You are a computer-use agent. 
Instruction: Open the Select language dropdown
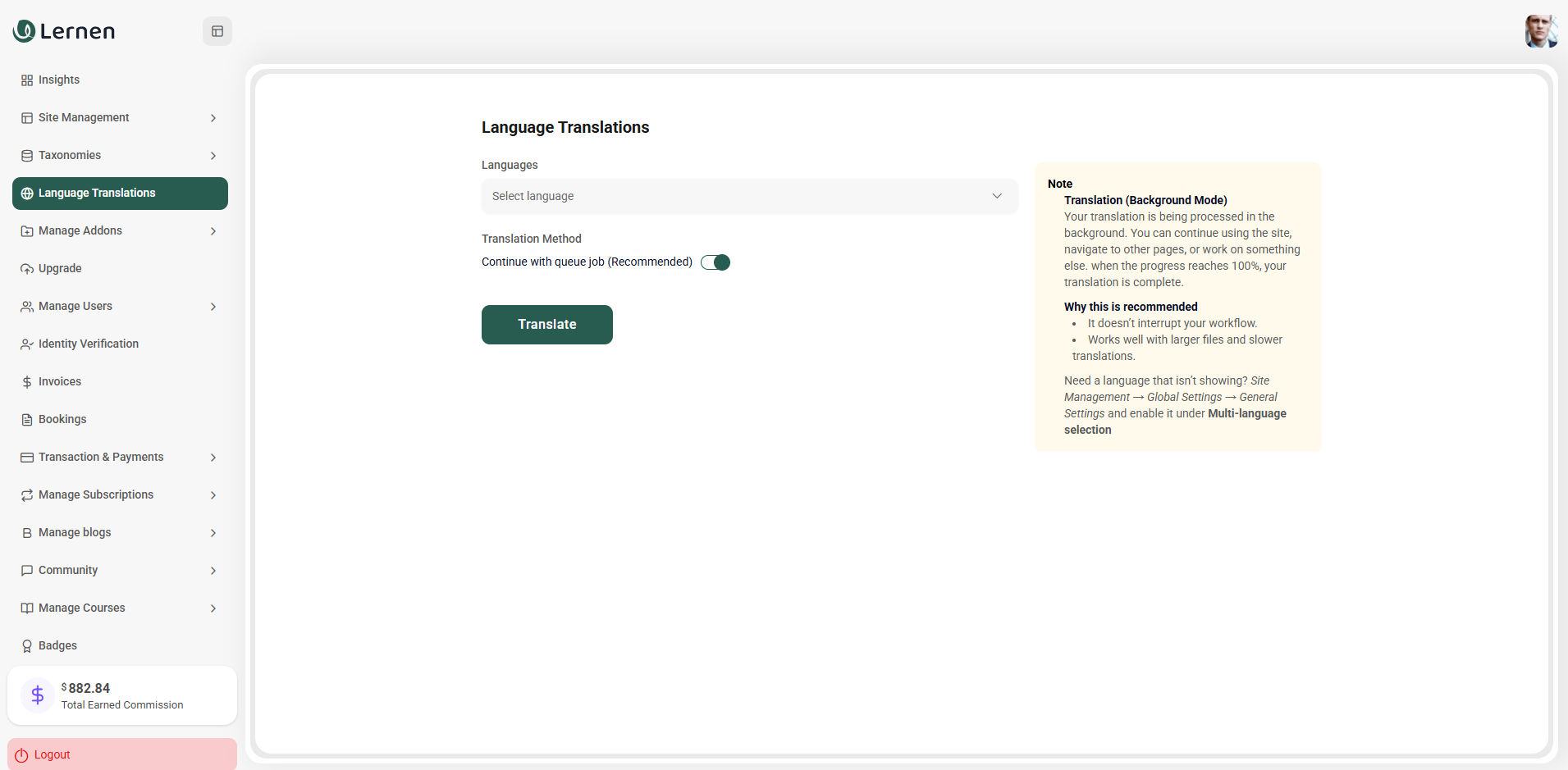point(749,196)
